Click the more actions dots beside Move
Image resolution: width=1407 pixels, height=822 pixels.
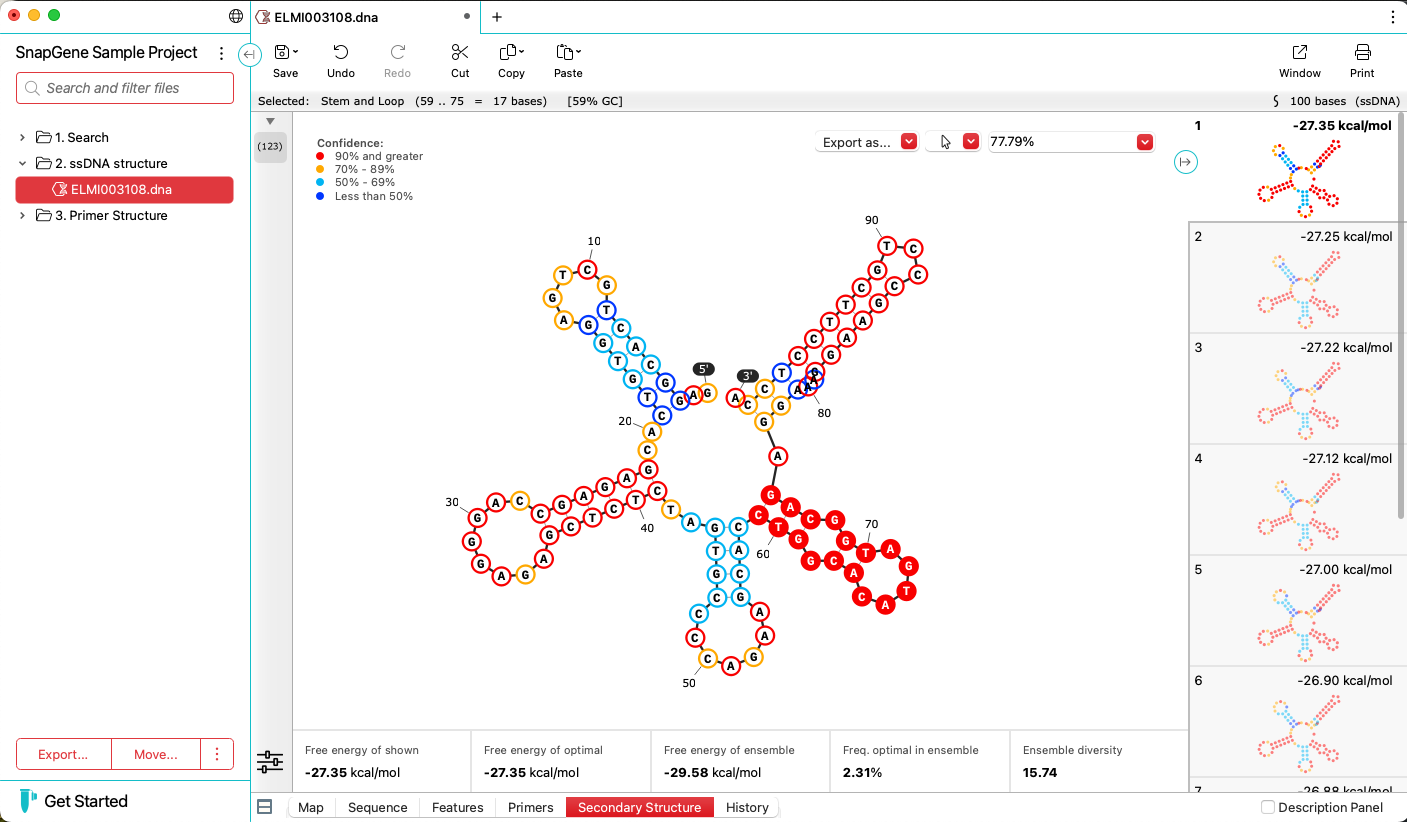(217, 754)
